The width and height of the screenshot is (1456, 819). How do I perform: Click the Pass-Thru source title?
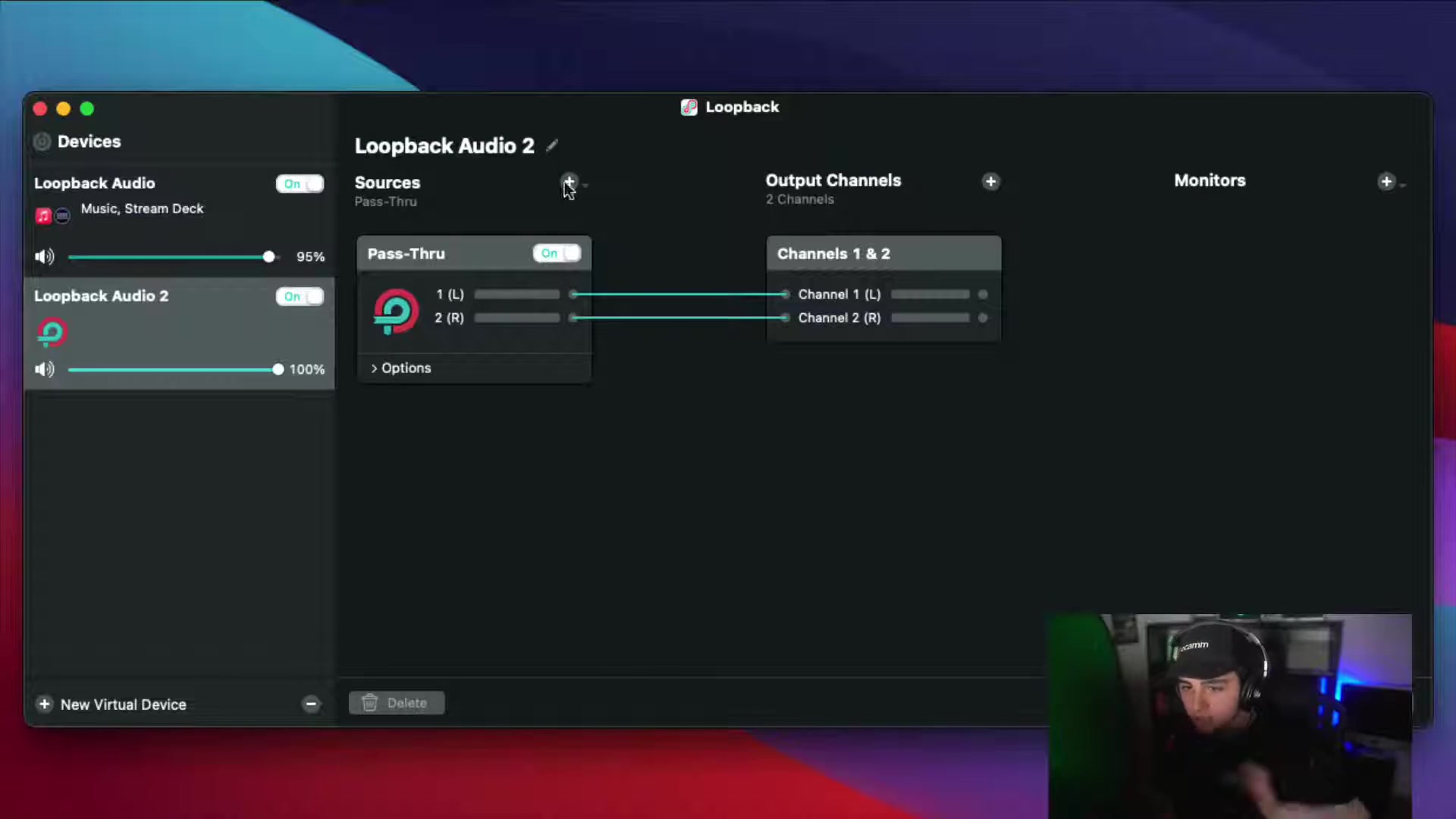click(406, 254)
